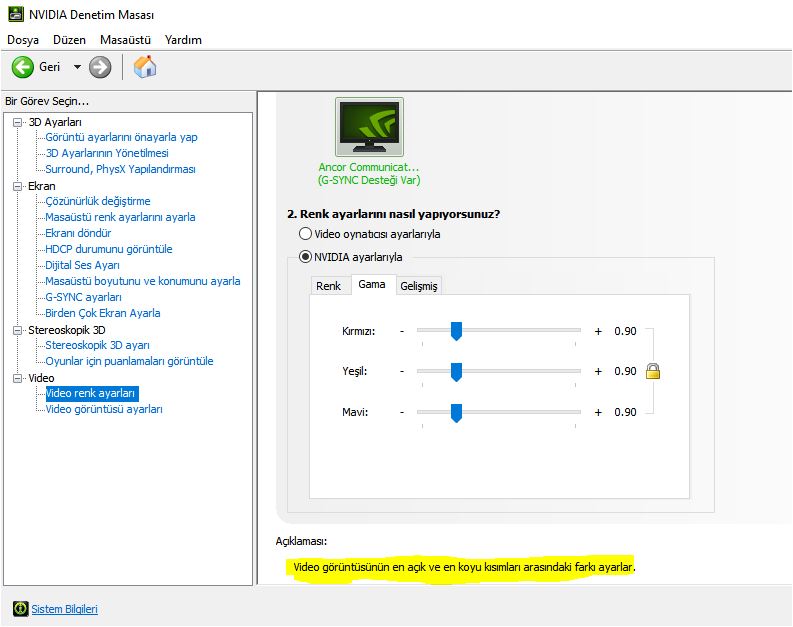Click the NVIDIA Denetim Masası title bar icon
Viewport: 793px width, 627px height.
tap(16, 14)
